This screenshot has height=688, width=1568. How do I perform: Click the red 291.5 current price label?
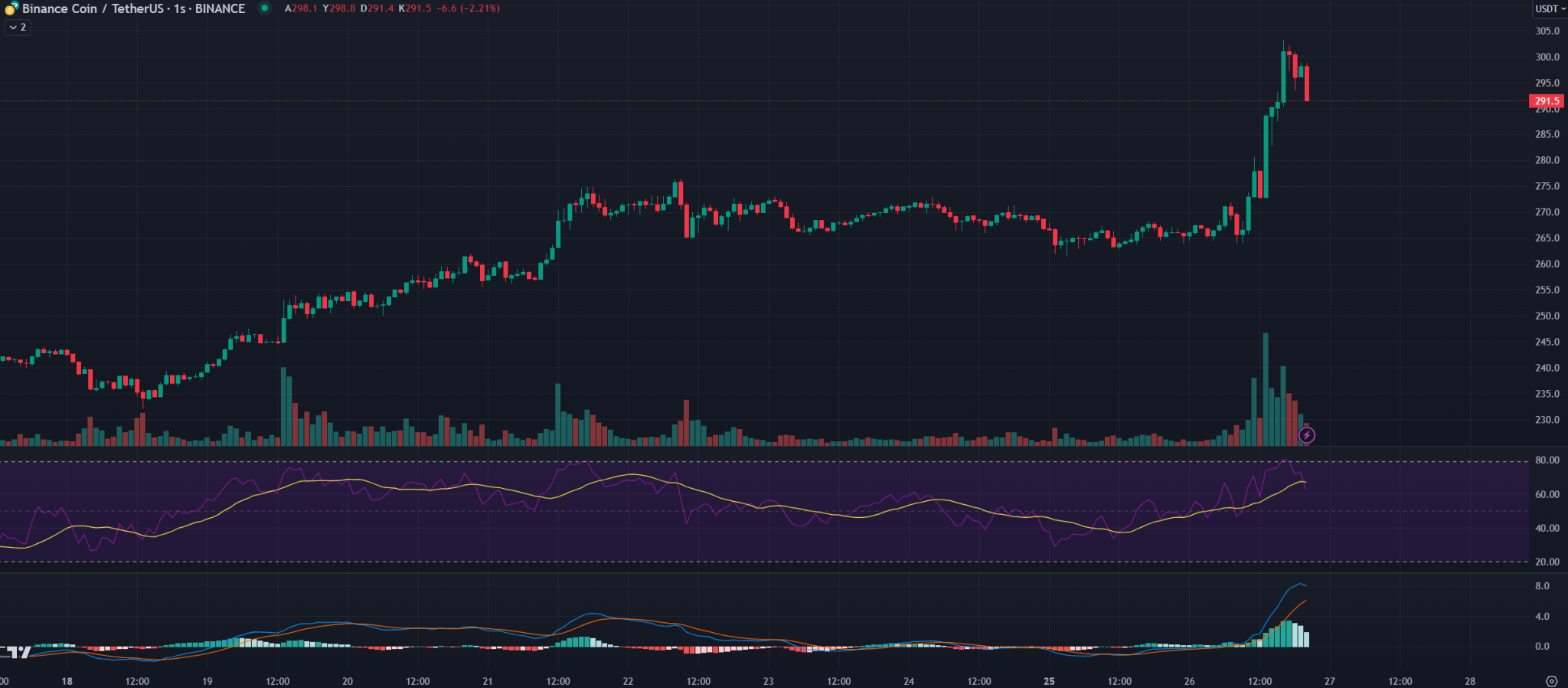(x=1546, y=101)
